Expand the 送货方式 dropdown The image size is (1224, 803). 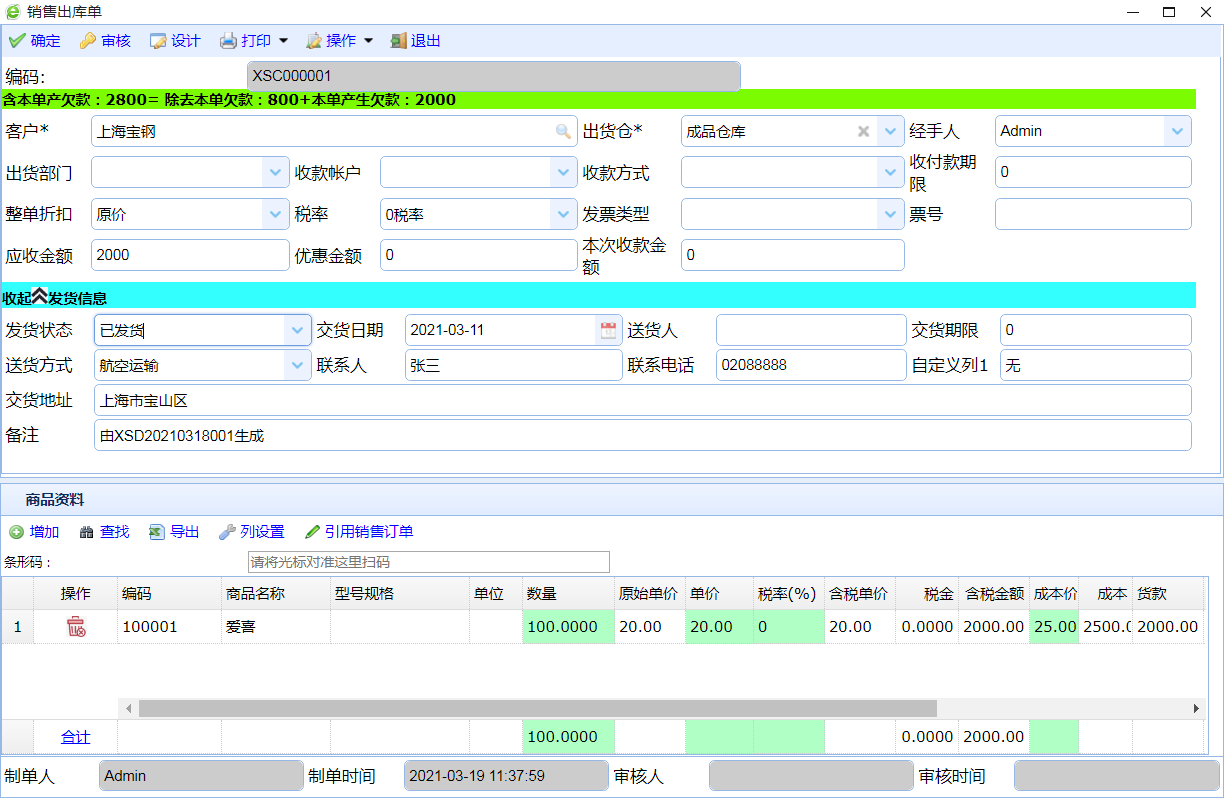(x=297, y=365)
